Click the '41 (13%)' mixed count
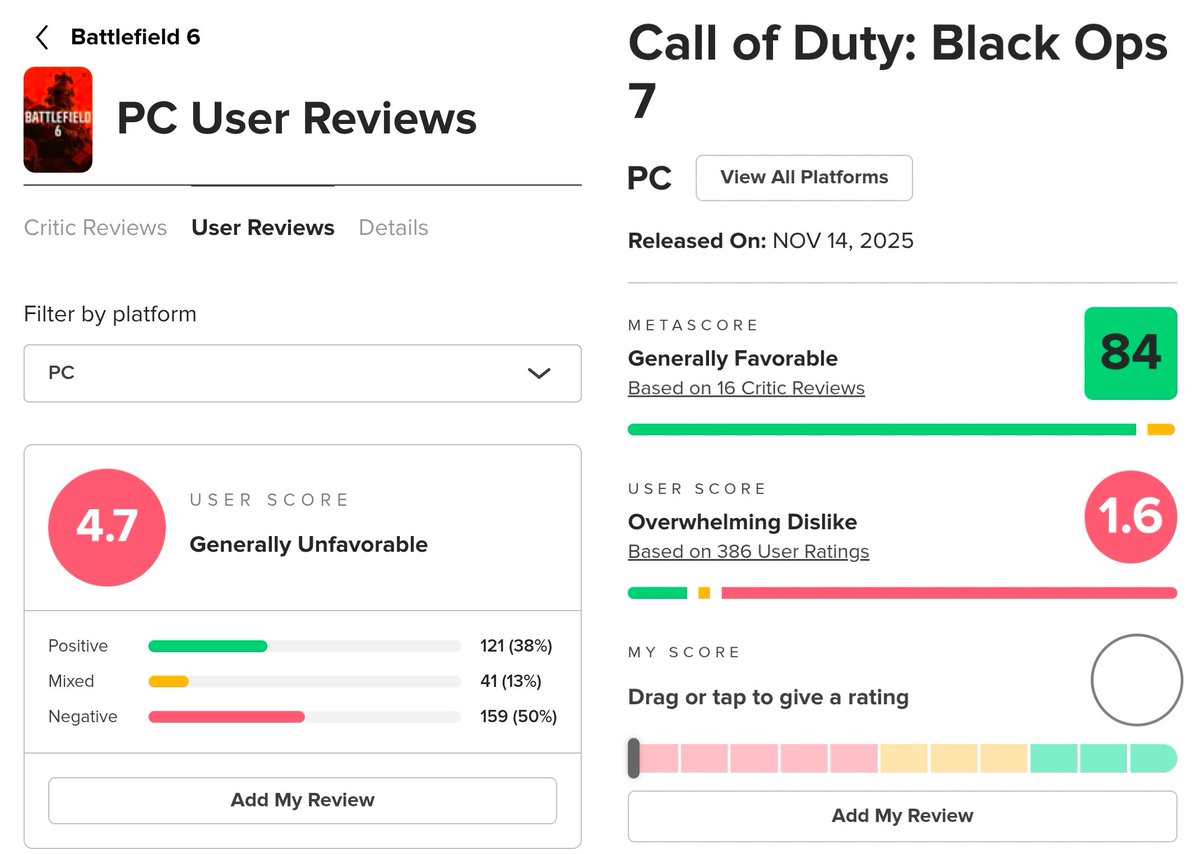Viewport: 1200px width, 854px height. tap(511, 681)
